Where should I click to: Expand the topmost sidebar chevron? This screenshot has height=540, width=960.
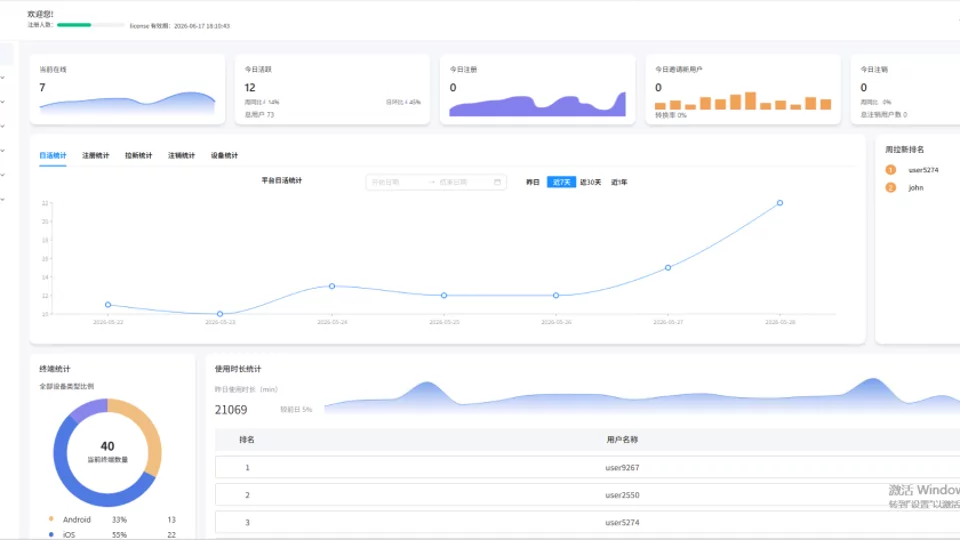[3, 77]
